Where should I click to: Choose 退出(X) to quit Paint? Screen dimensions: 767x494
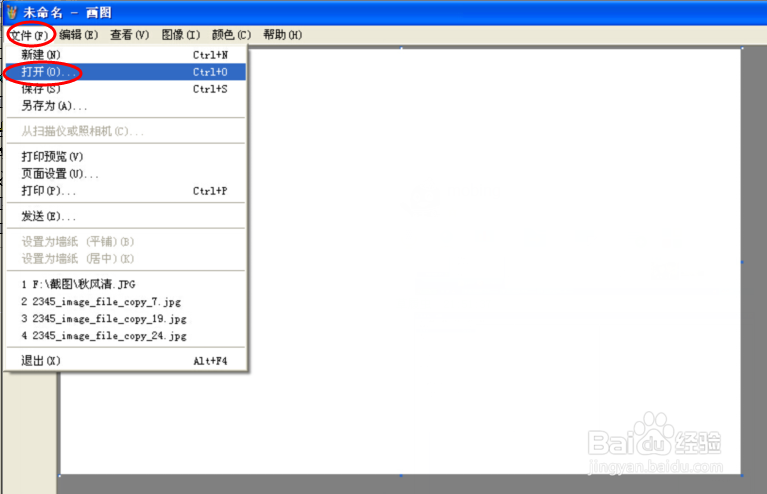click(126, 361)
